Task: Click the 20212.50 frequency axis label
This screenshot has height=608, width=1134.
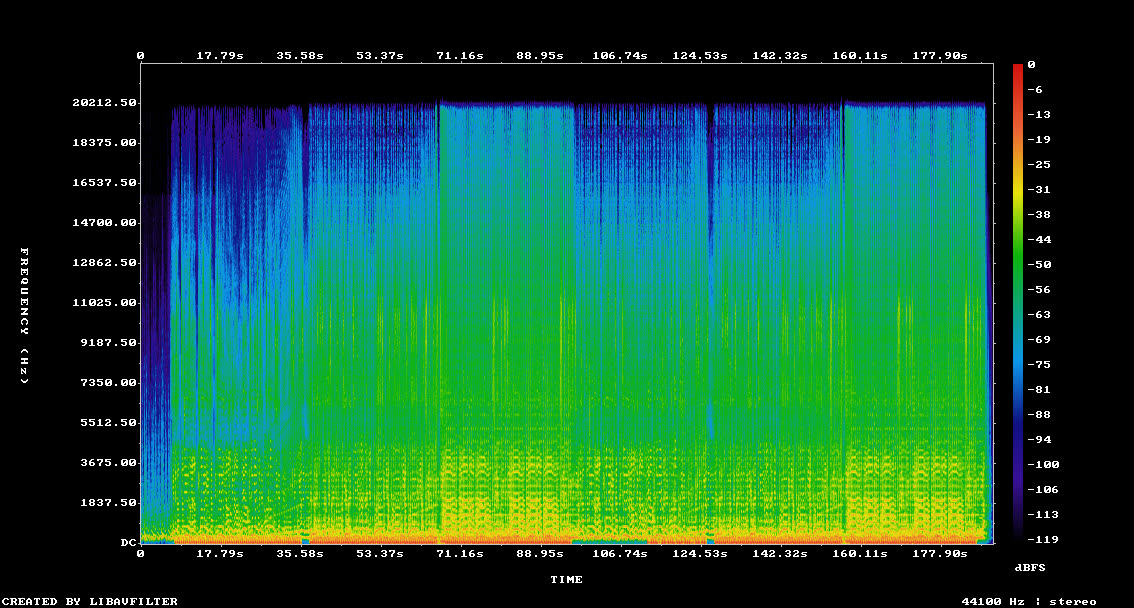Action: click(104, 103)
